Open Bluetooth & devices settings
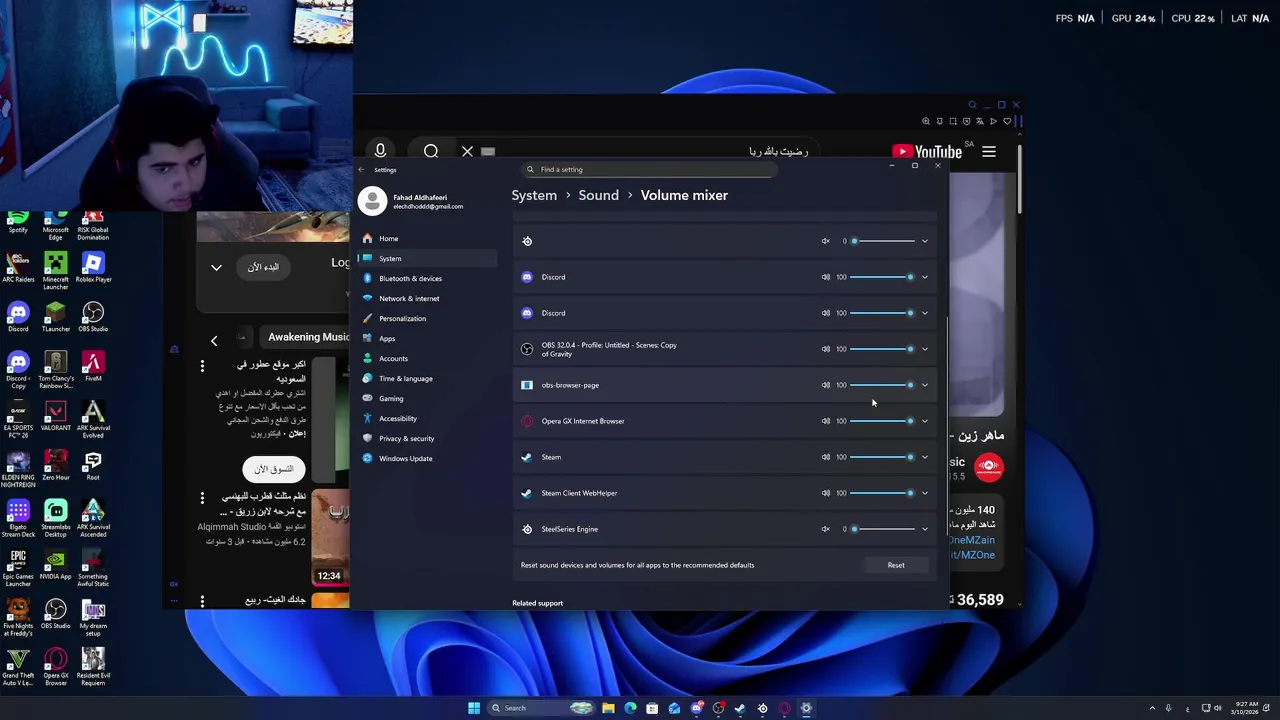The height and width of the screenshot is (720, 1280). 427,278
